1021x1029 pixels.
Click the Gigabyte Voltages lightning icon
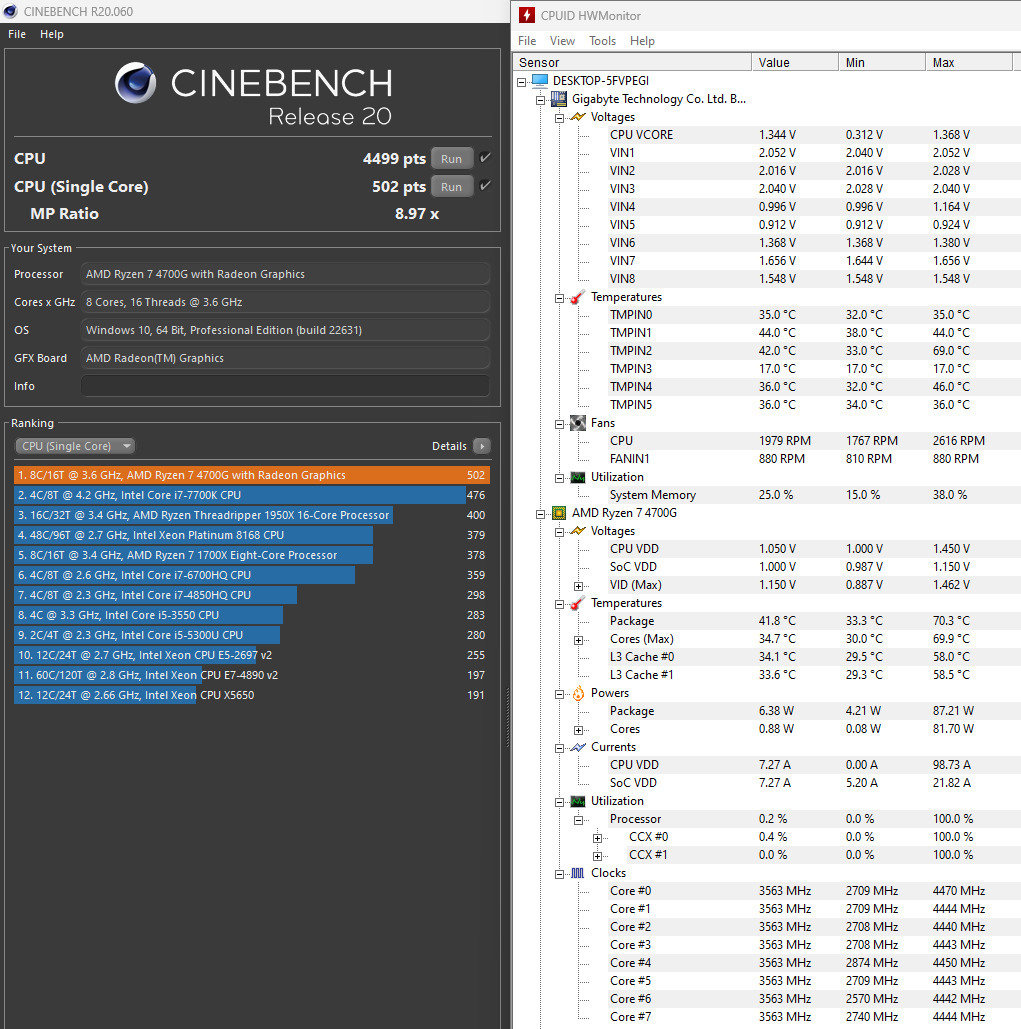click(578, 117)
